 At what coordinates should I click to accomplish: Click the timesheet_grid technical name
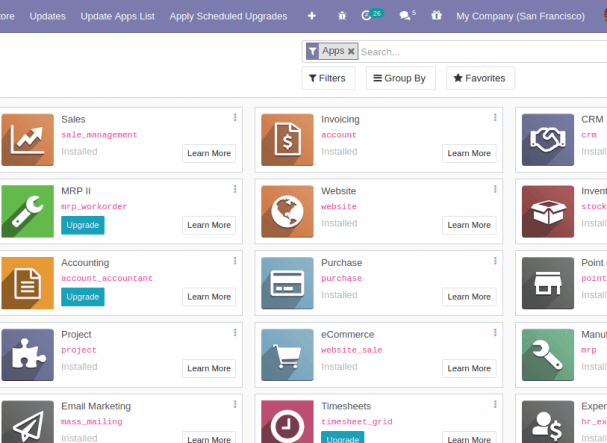click(x=357, y=422)
